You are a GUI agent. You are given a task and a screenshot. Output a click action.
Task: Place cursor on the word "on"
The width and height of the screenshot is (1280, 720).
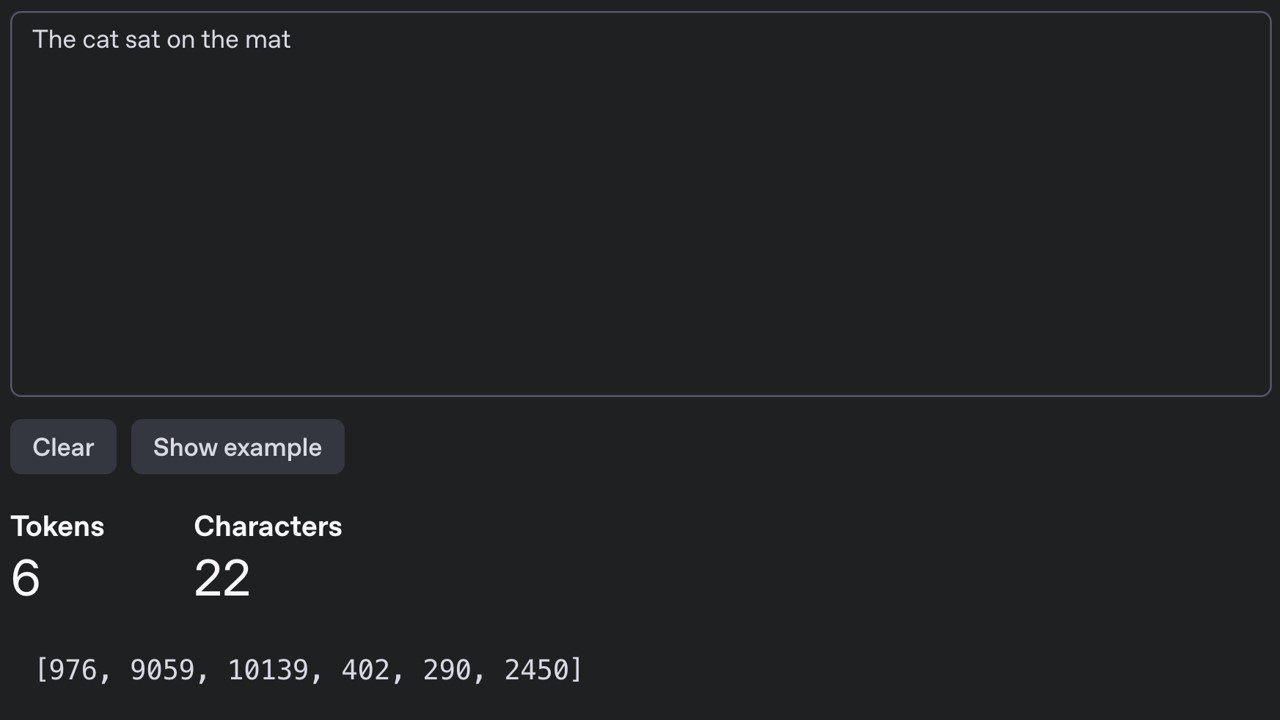[x=181, y=40]
